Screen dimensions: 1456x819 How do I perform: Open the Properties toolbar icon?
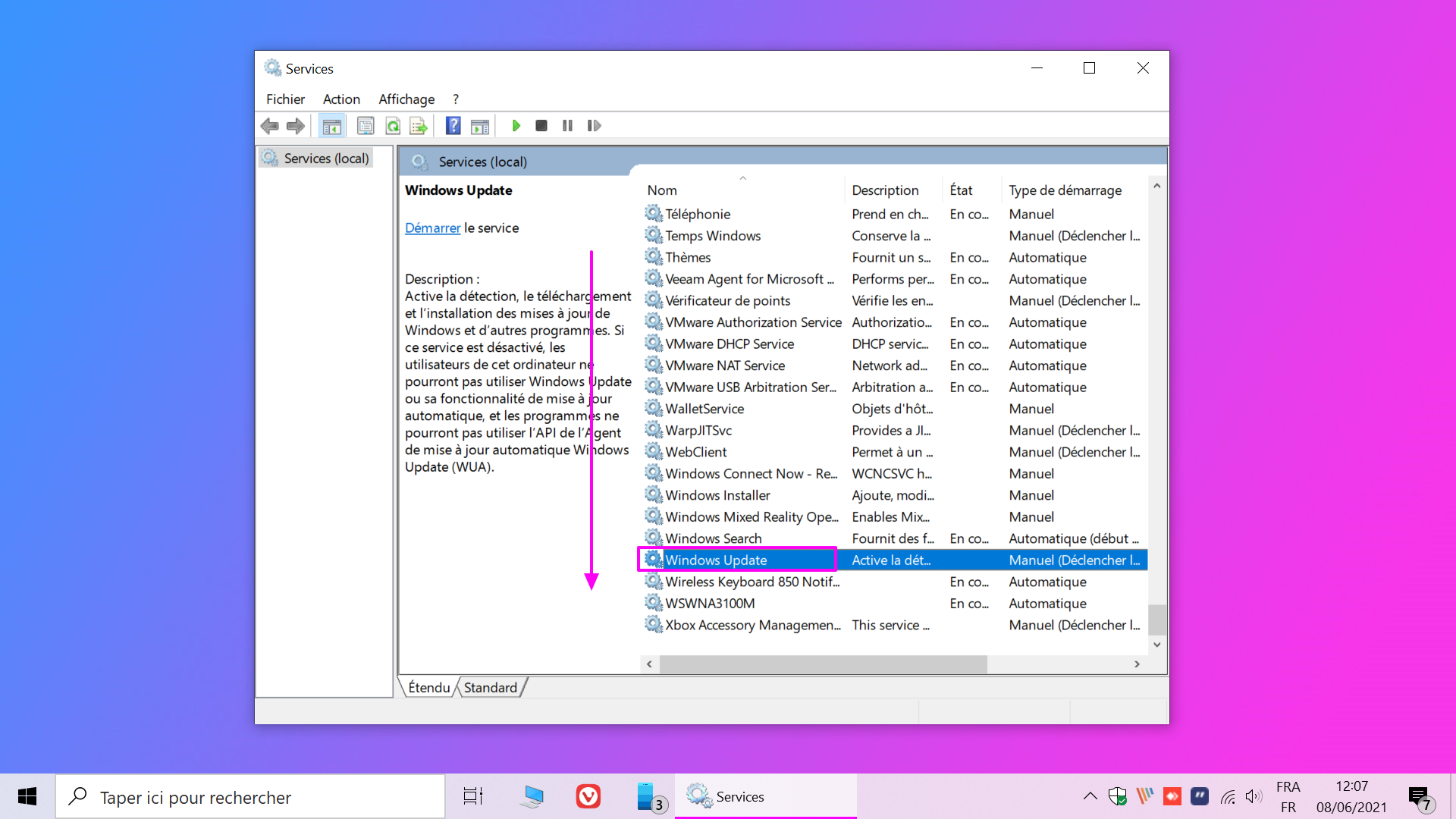pos(366,126)
